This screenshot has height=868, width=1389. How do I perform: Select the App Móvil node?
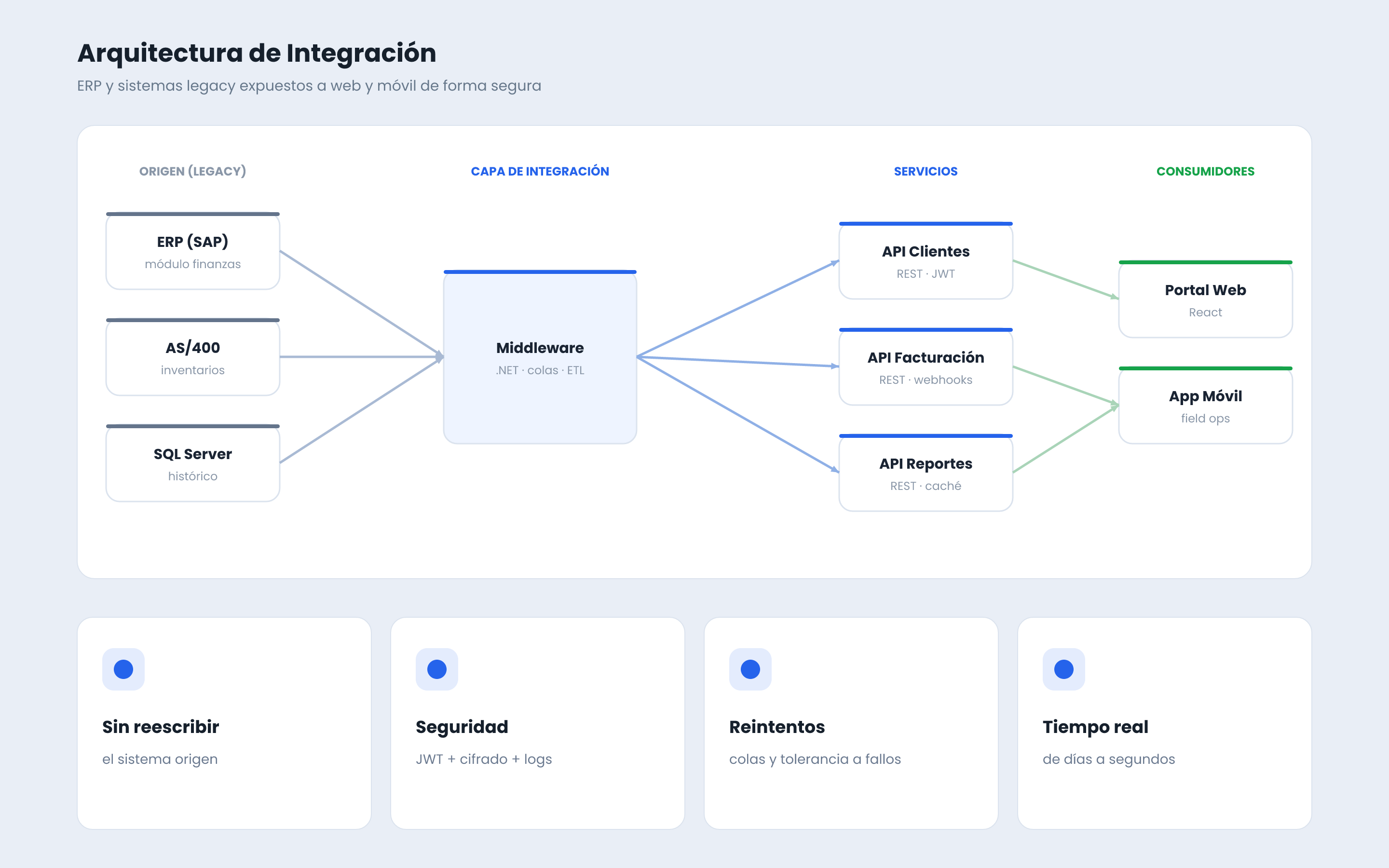[1205, 405]
